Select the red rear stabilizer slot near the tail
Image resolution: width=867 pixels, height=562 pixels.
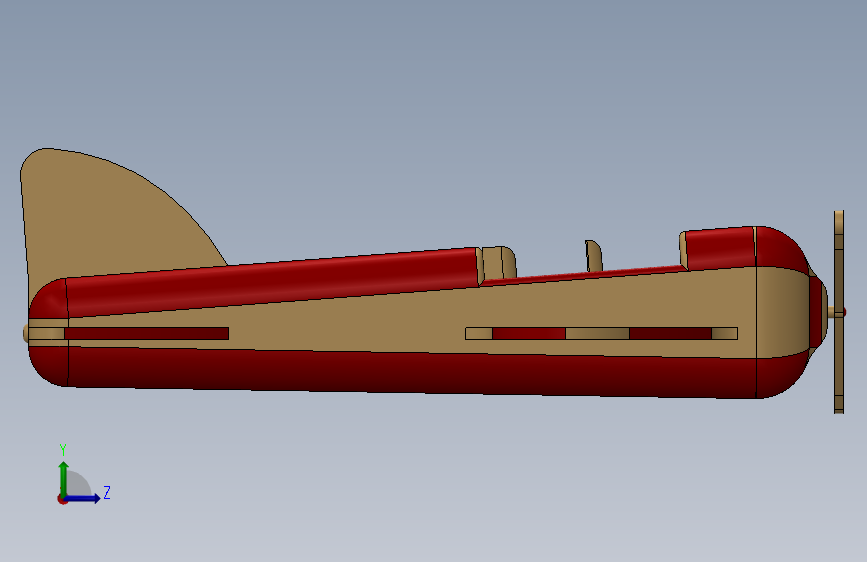[146, 334]
